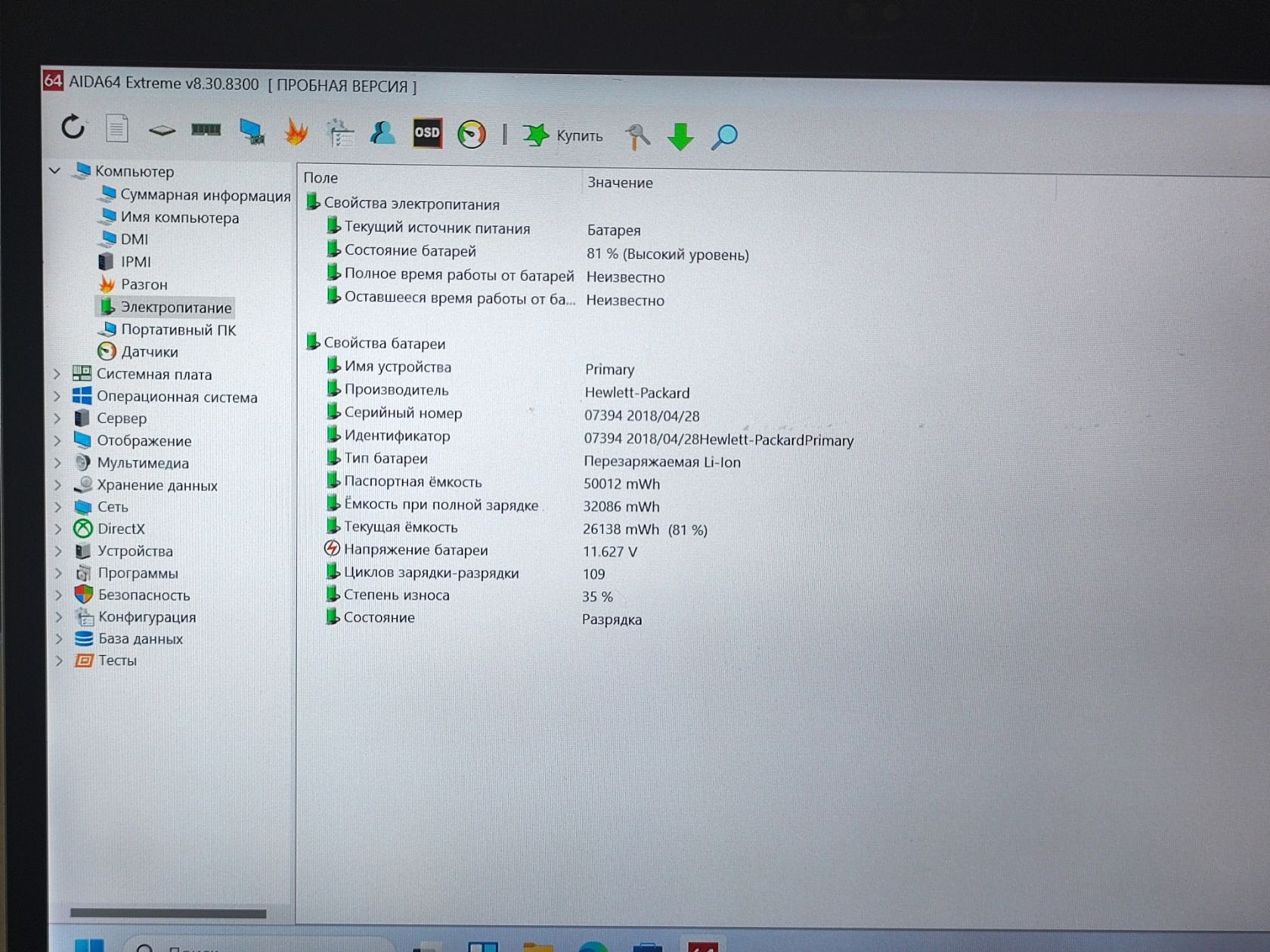
Task: Collapse the Компьютер tree node
Action: [x=55, y=171]
